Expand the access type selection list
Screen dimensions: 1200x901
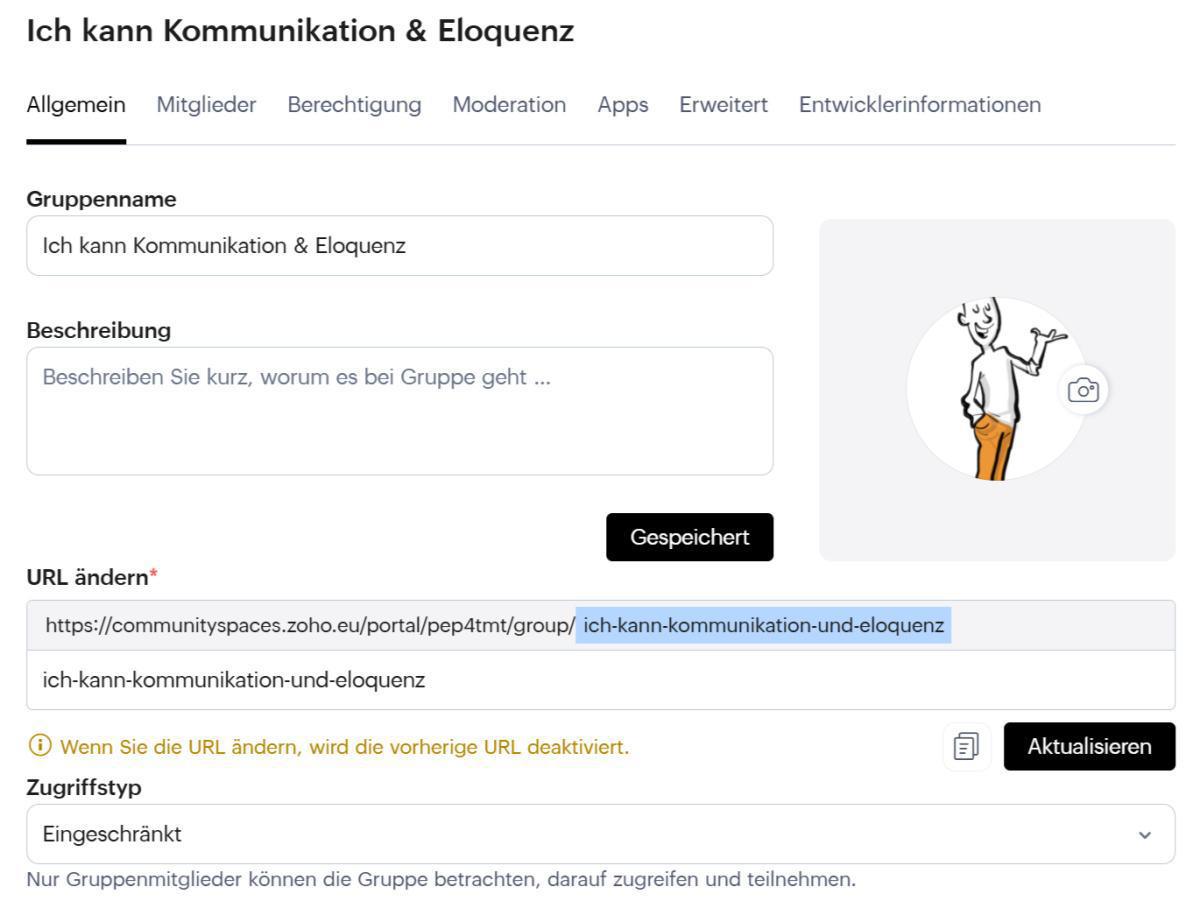point(1146,832)
